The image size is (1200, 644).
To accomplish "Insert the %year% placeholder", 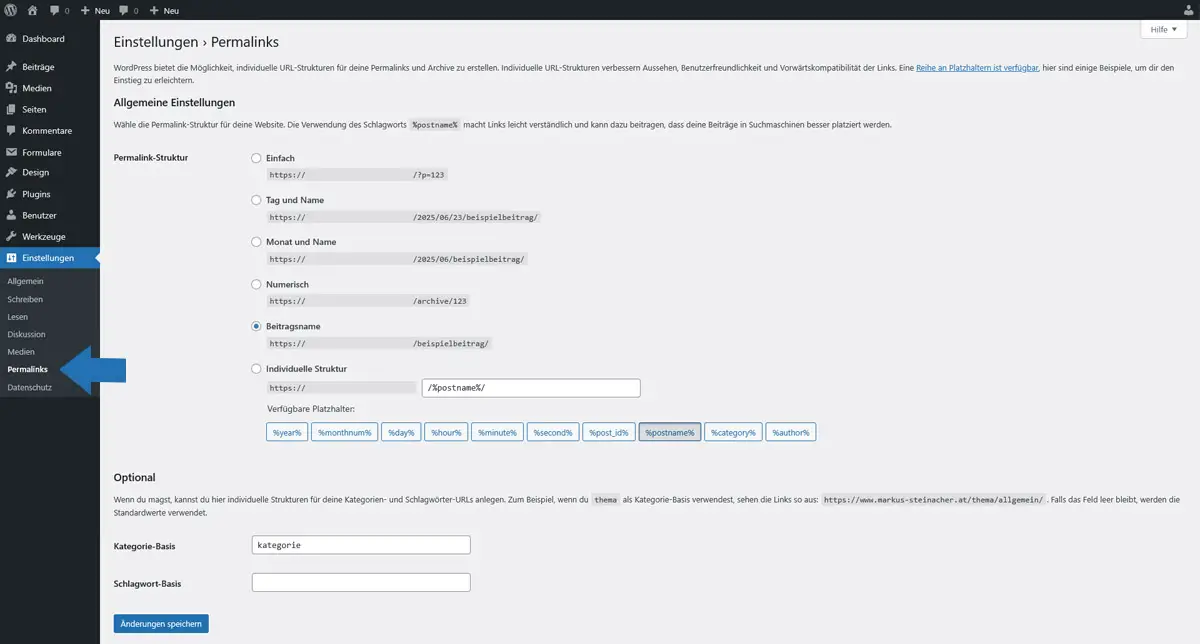I will point(287,432).
